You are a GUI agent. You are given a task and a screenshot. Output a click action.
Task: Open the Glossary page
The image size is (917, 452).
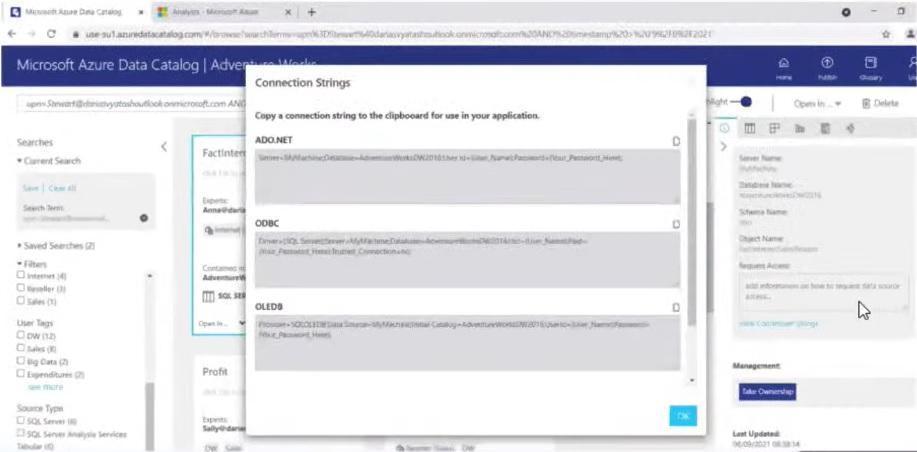(871, 67)
